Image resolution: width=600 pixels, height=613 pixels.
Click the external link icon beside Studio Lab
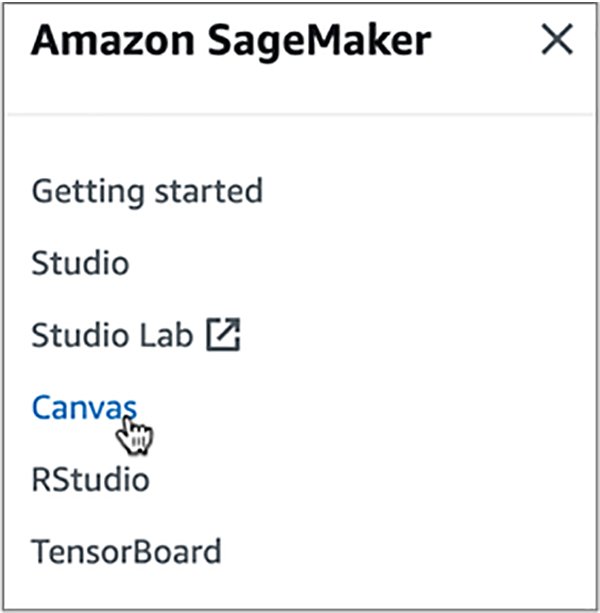(x=224, y=336)
